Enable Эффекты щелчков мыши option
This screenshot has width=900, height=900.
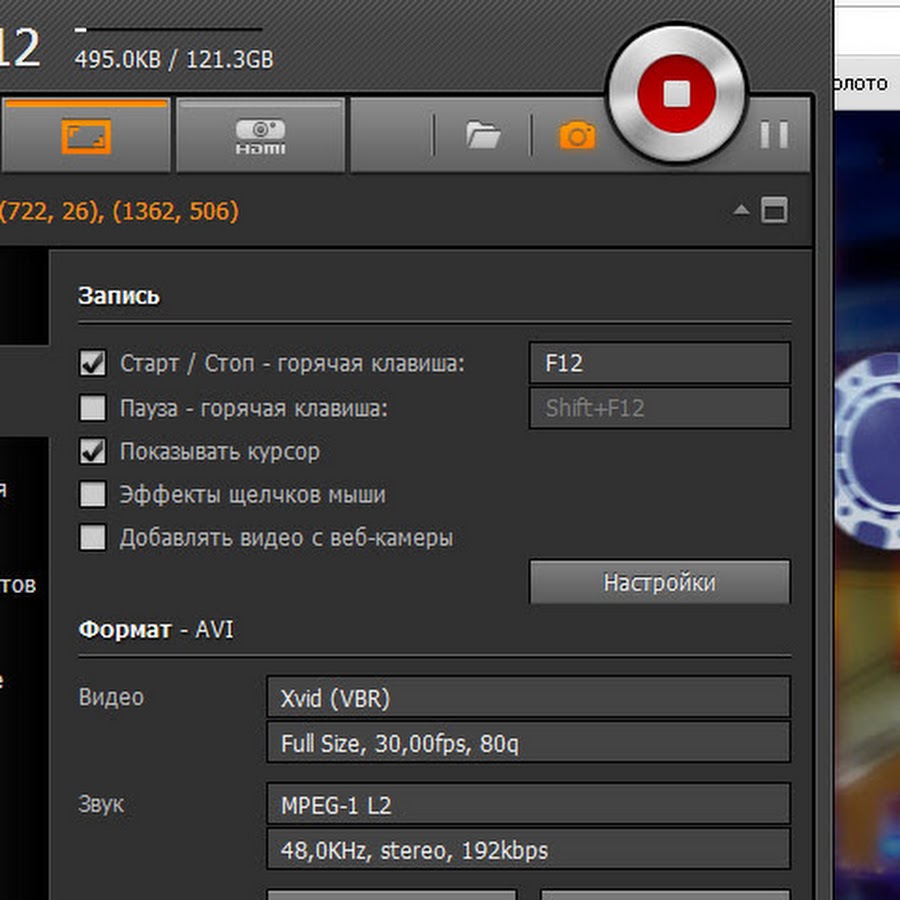(93, 495)
